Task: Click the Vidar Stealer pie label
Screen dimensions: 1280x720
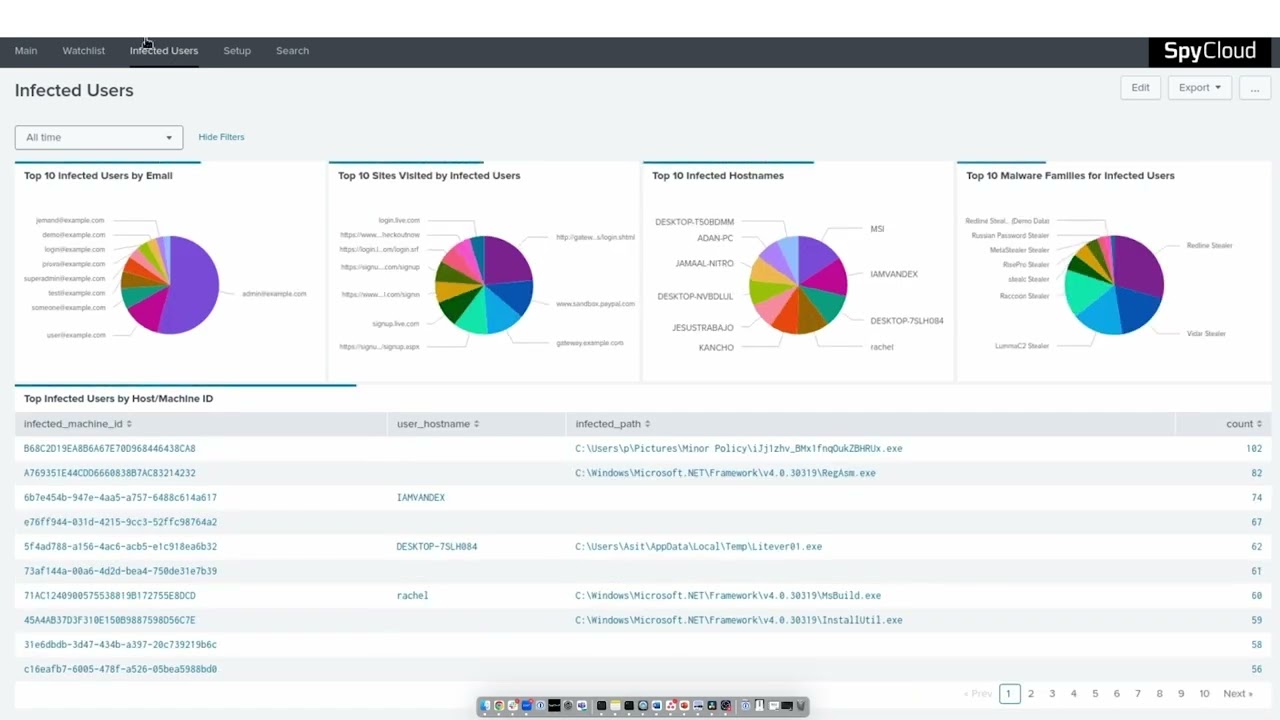Action: pyautogui.click(x=1206, y=334)
